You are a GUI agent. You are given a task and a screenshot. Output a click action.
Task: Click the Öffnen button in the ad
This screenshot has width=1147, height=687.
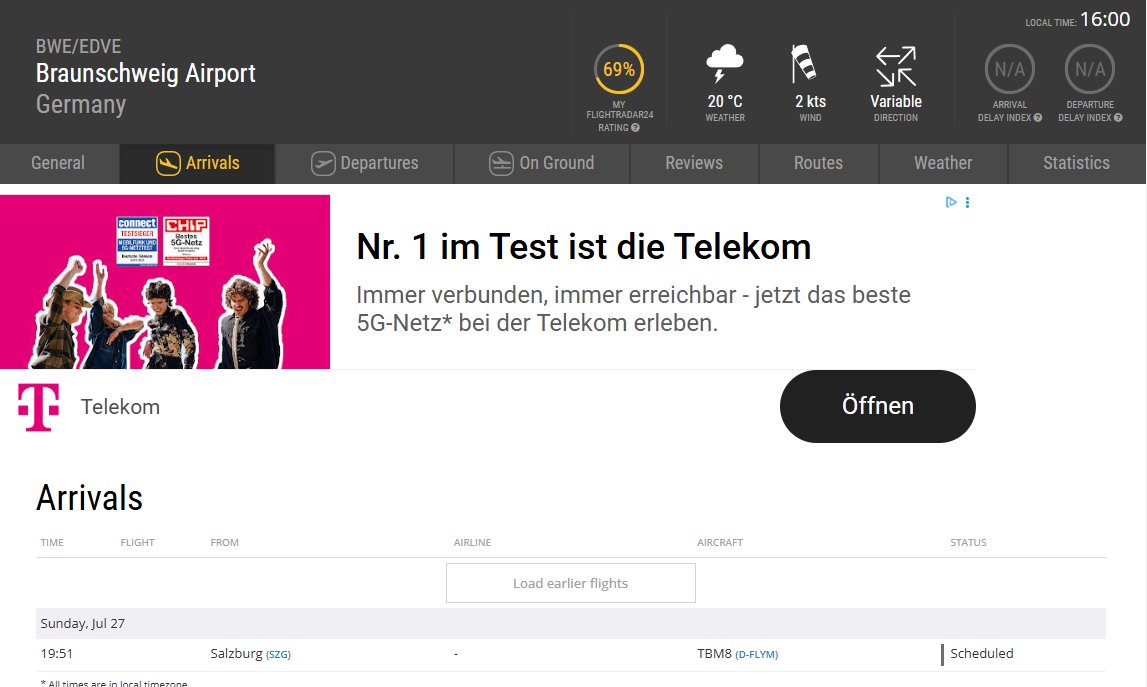(x=878, y=406)
